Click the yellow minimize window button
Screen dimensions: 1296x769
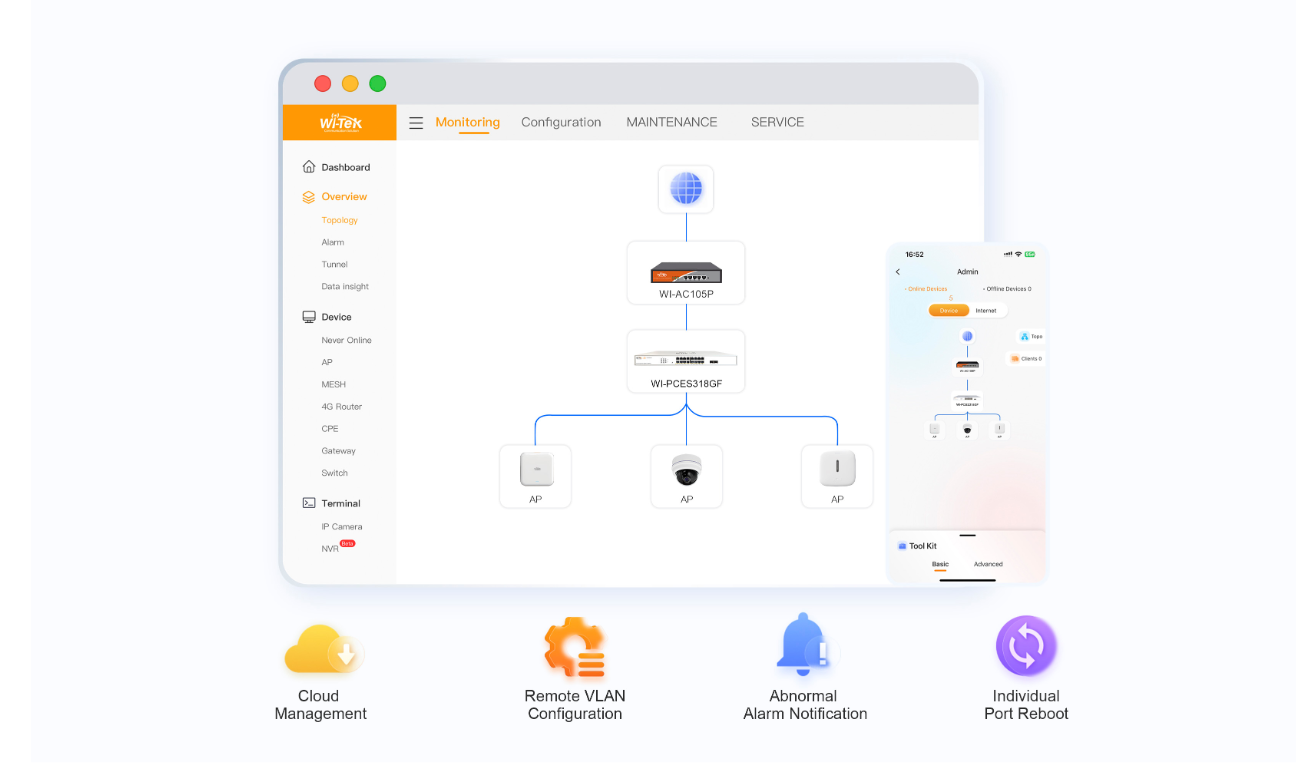pyautogui.click(x=350, y=84)
